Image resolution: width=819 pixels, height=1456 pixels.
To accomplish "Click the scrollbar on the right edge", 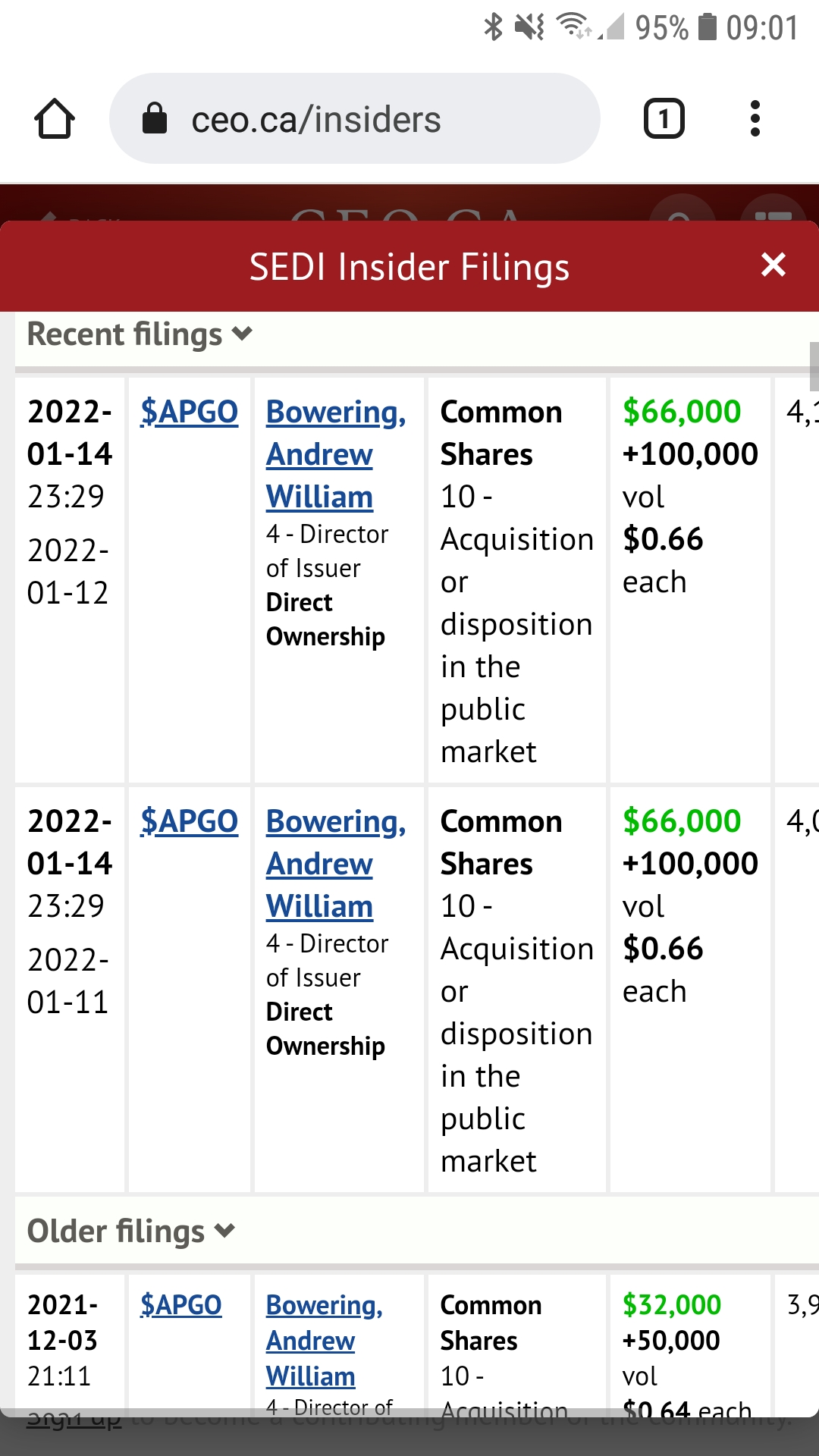I will pos(814,366).
